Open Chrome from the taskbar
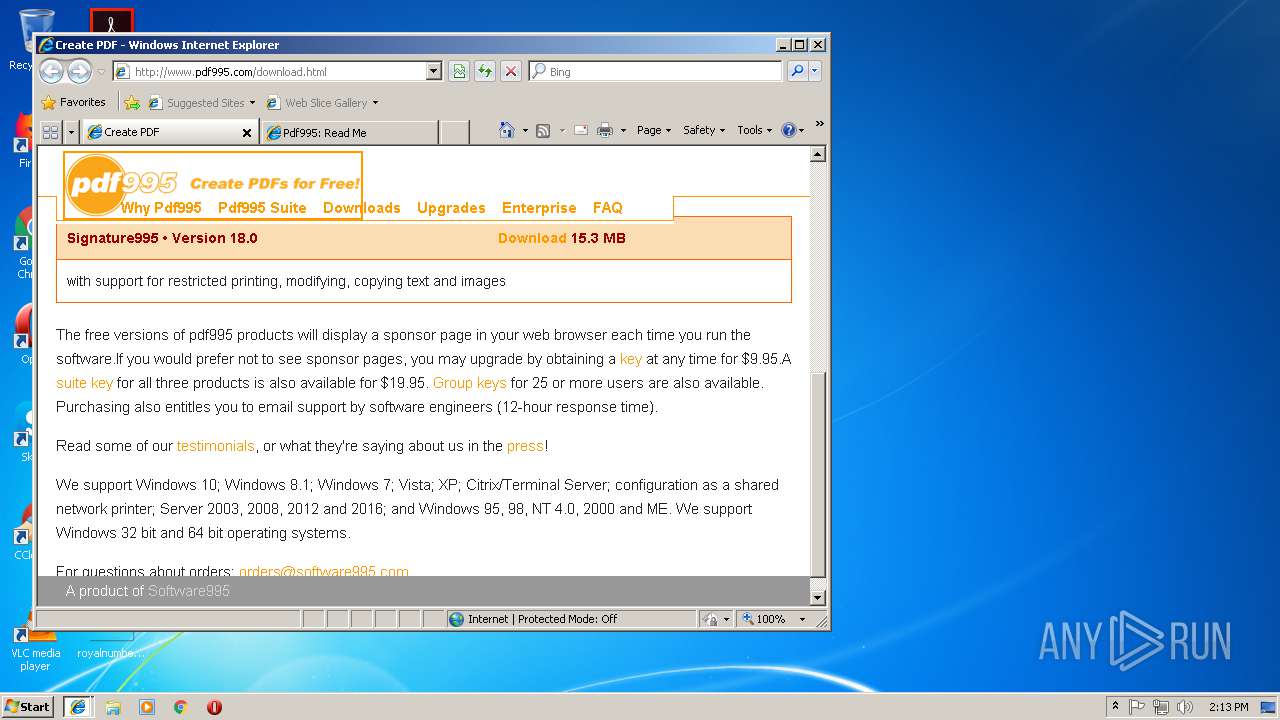The image size is (1280, 720). tap(181, 706)
